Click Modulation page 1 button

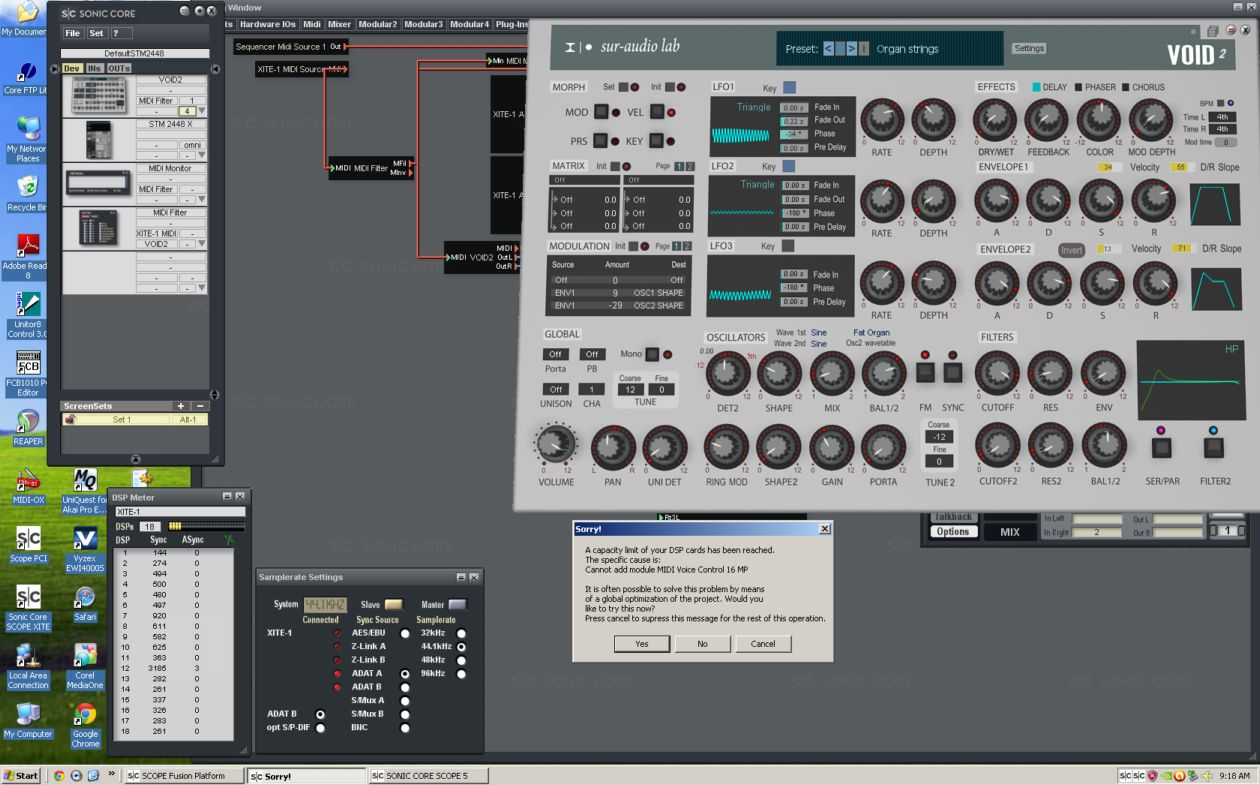[x=679, y=246]
